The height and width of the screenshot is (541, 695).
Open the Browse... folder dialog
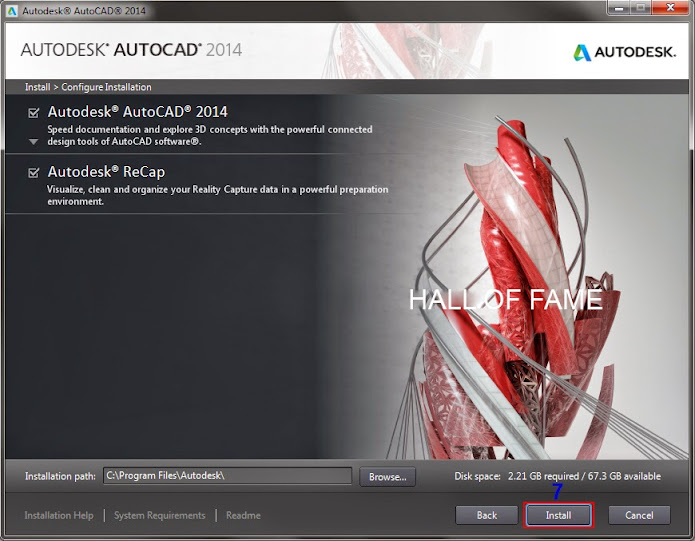point(387,477)
